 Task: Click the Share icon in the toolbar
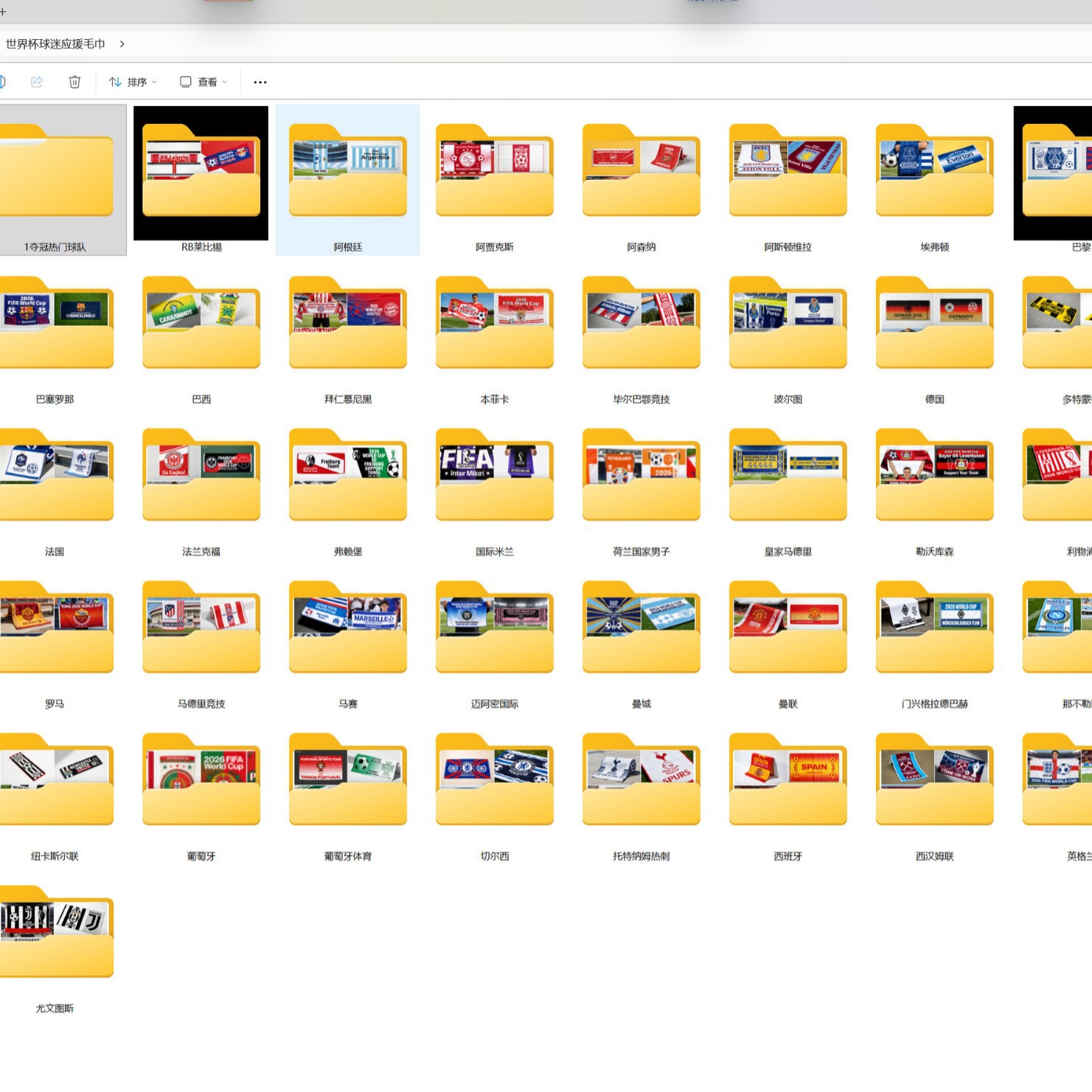[37, 82]
